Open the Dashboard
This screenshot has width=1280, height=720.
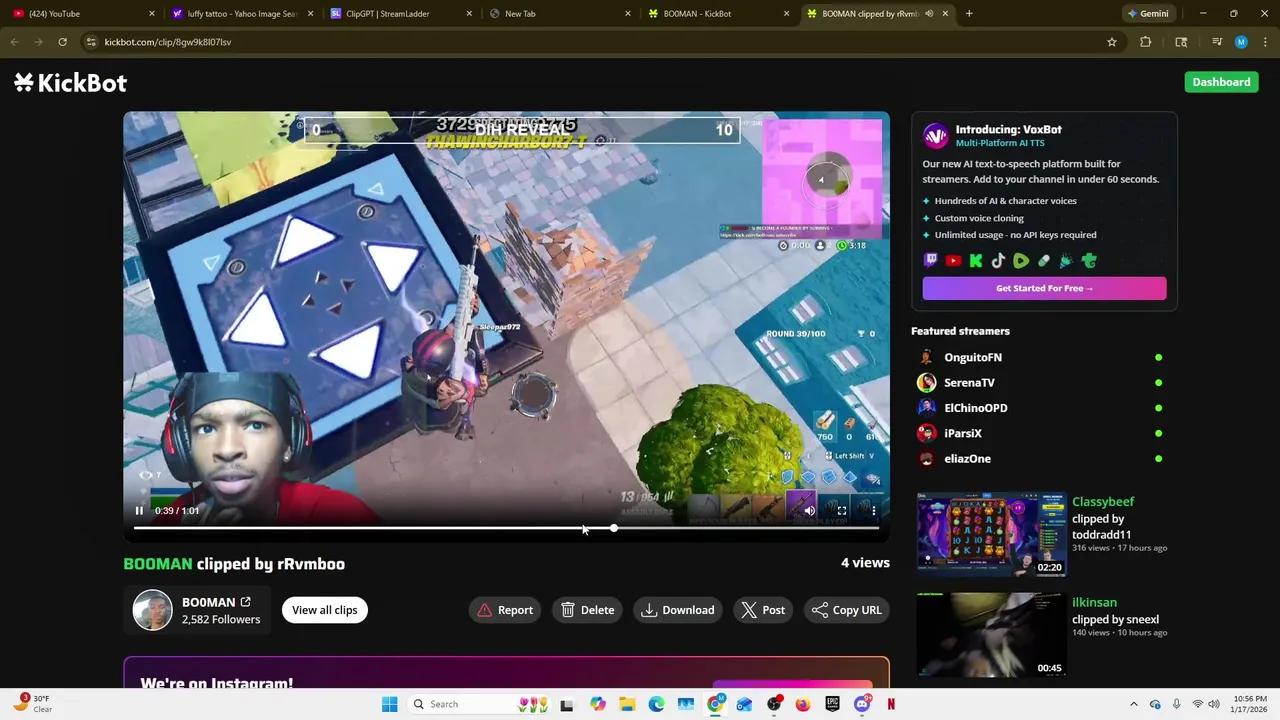tap(1221, 82)
